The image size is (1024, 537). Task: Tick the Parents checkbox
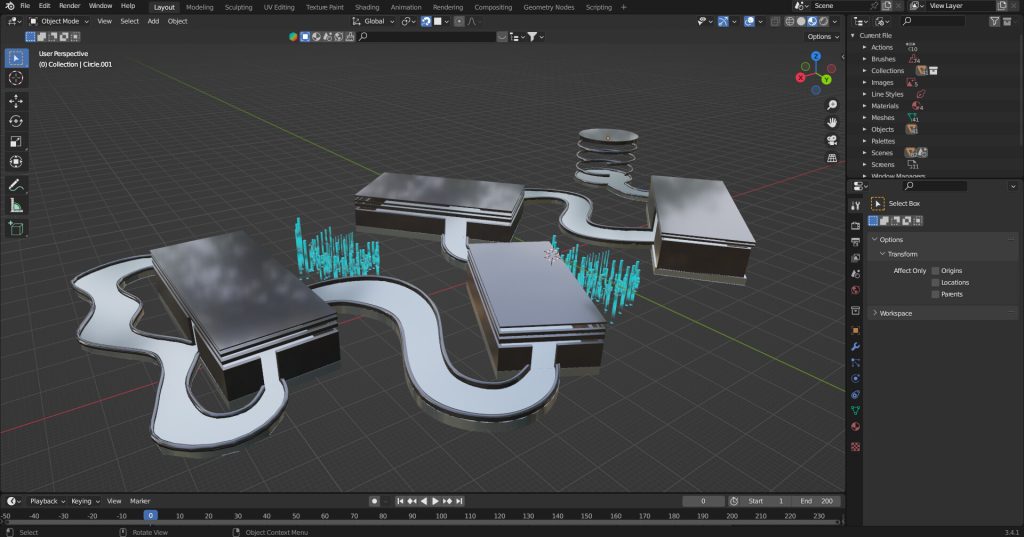coord(936,295)
